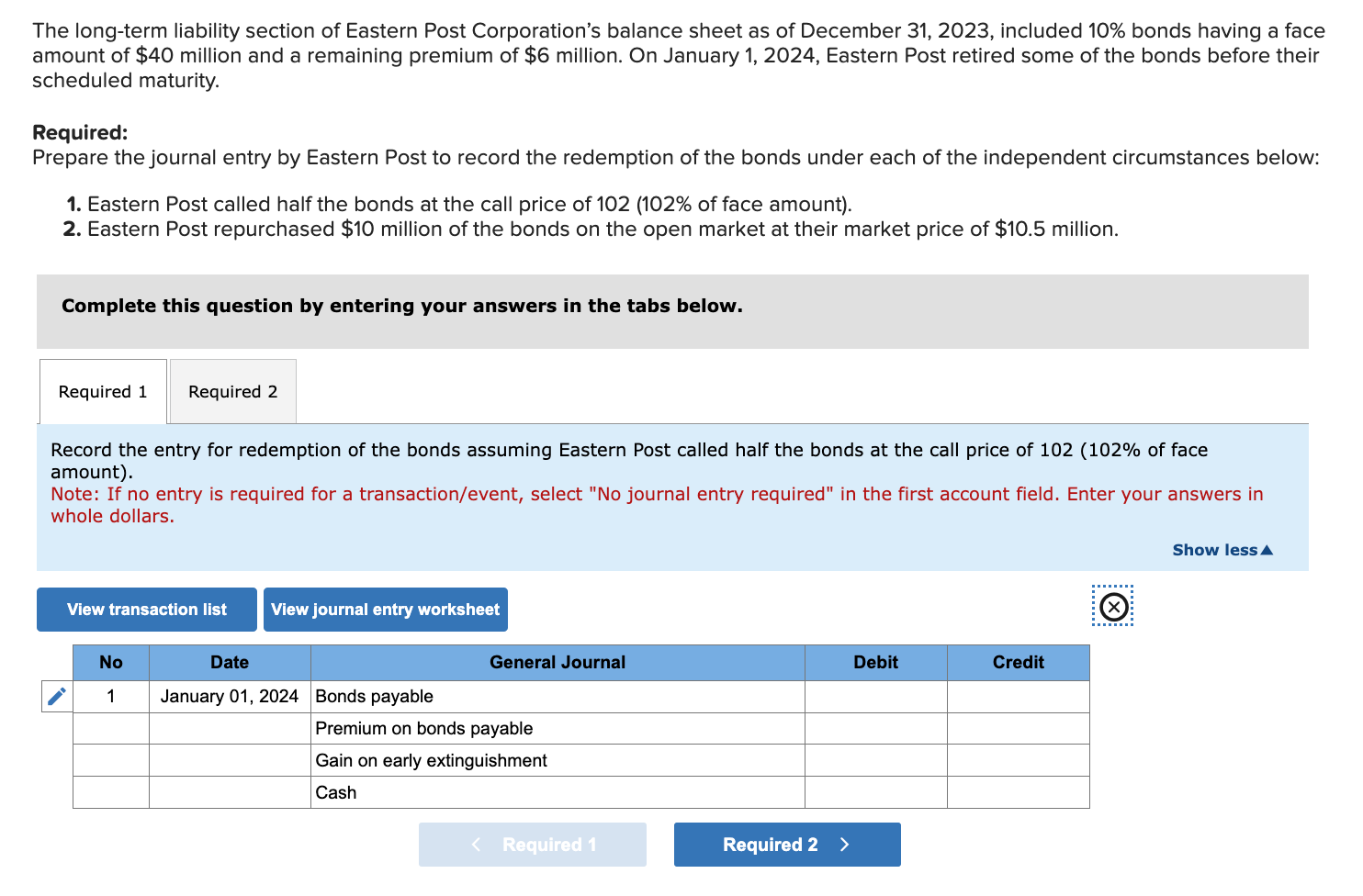Click Credit field for Cash row
1363x896 pixels.
1018,791
